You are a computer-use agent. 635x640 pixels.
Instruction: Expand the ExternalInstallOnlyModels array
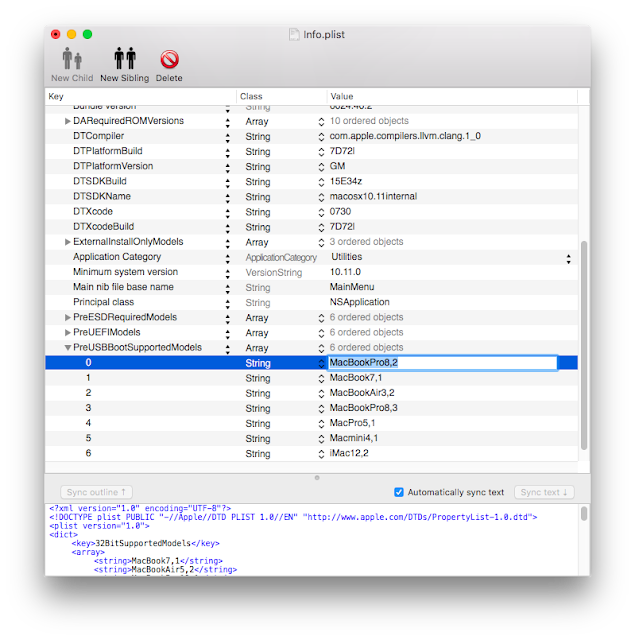coord(67,242)
